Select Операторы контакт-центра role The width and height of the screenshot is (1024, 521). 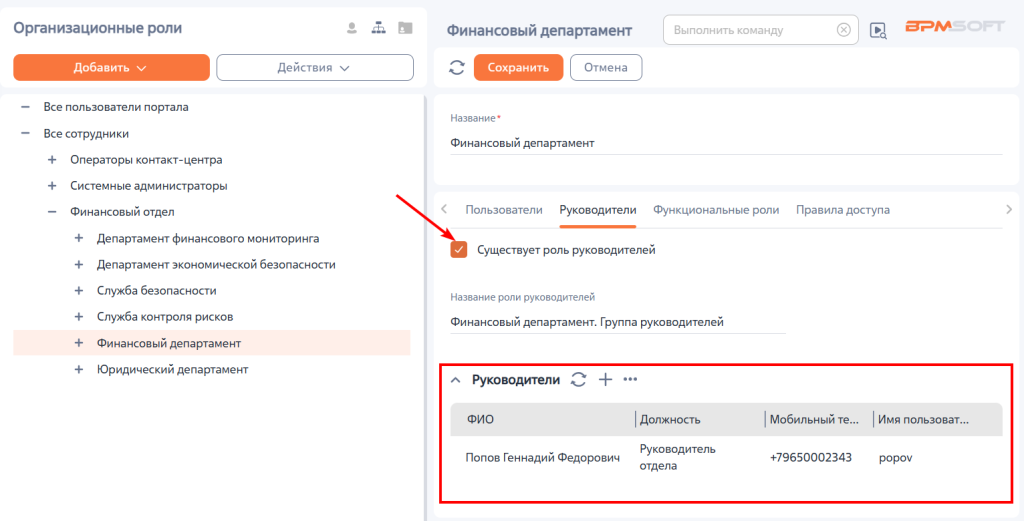pyautogui.click(x=146, y=159)
